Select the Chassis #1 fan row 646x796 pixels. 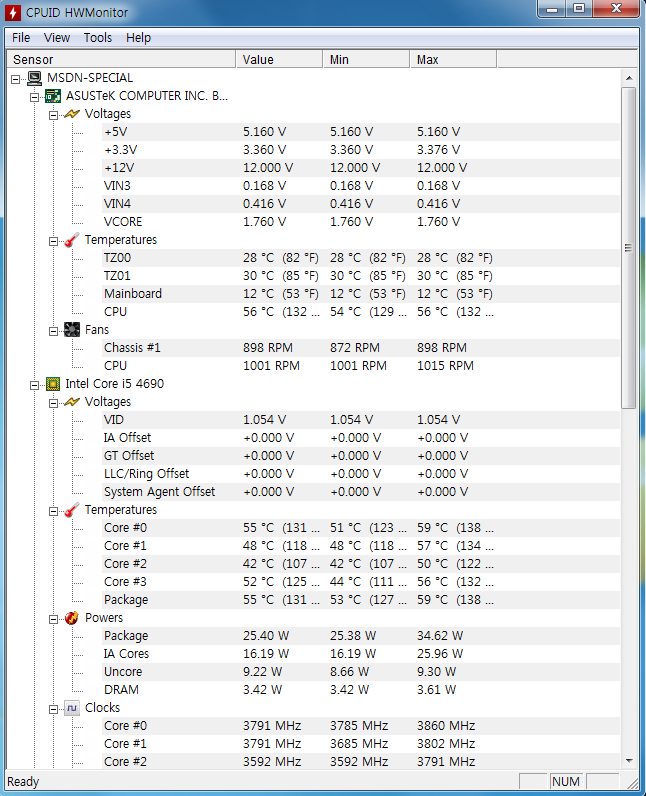(x=132, y=348)
